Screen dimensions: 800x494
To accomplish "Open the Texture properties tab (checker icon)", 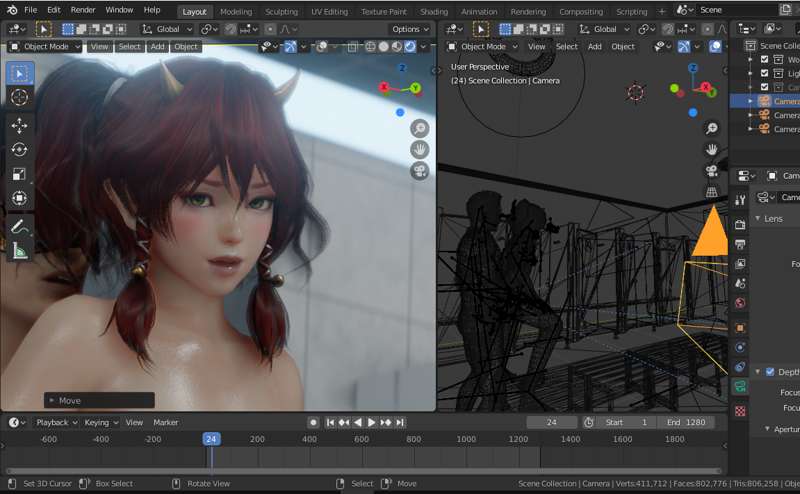I will (740, 411).
